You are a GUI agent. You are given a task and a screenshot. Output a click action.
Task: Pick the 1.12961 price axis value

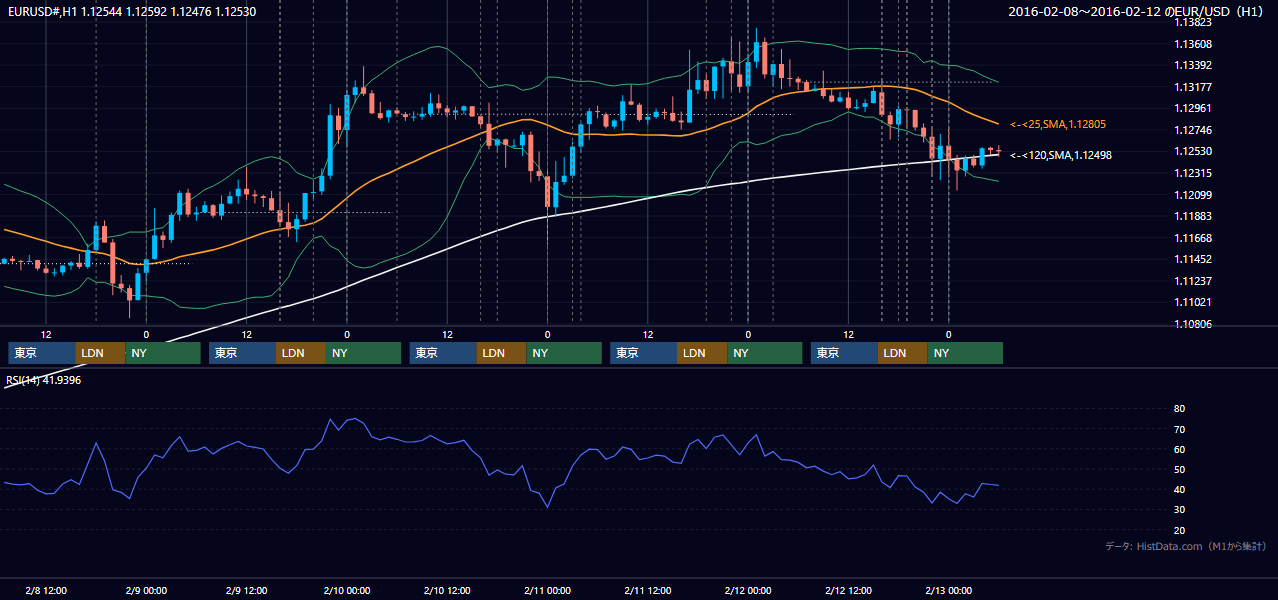pyautogui.click(x=1193, y=108)
